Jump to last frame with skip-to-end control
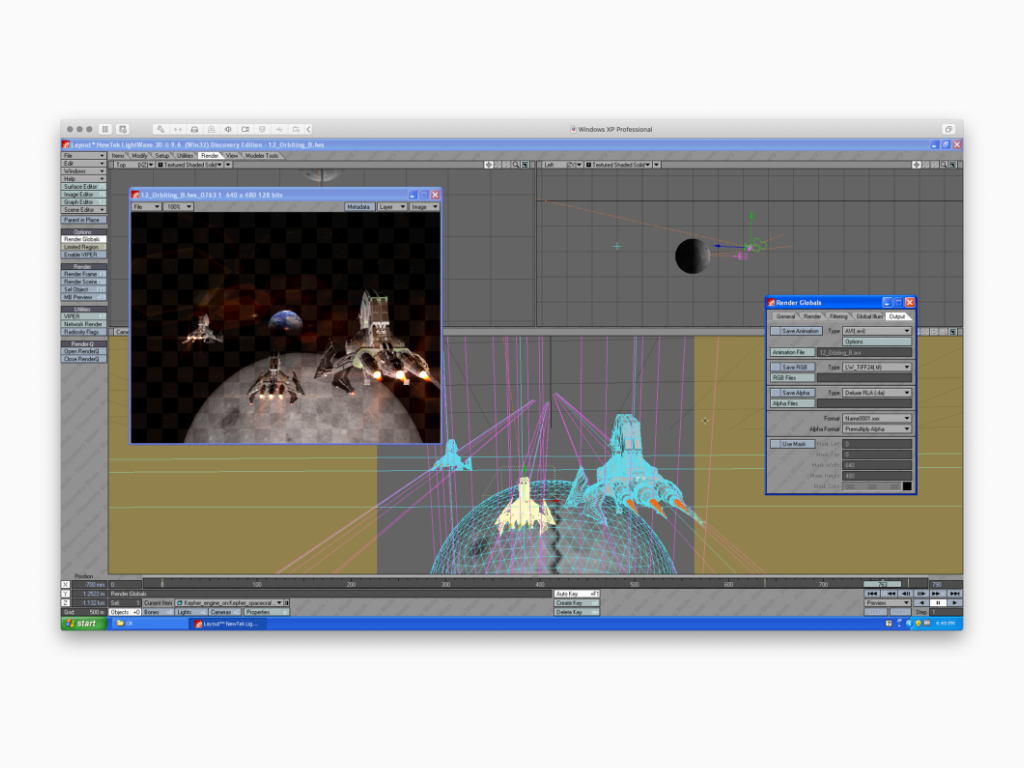The image size is (1024, 768). tap(955, 594)
